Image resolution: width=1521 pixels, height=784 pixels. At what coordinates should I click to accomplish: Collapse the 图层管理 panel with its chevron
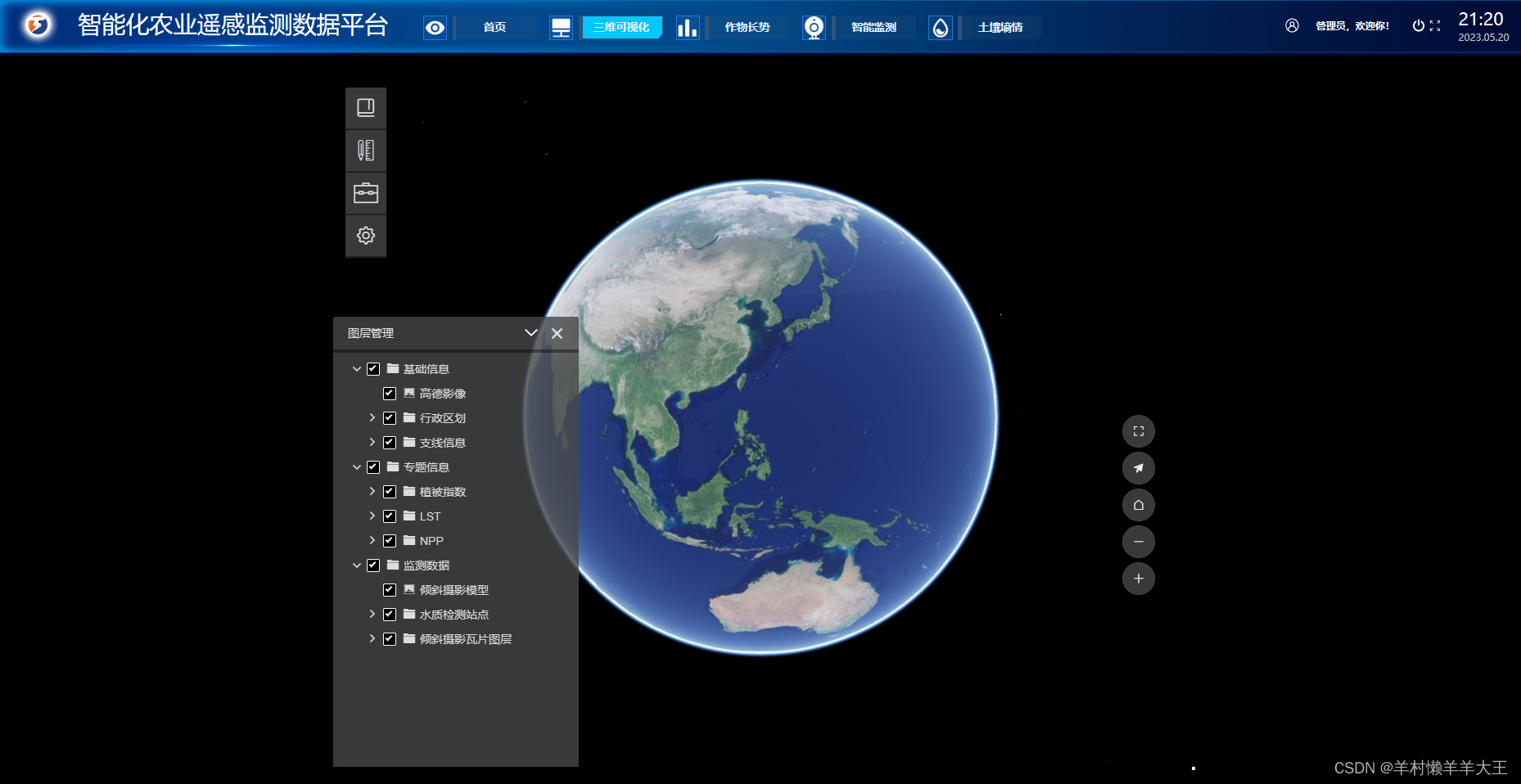(x=531, y=333)
